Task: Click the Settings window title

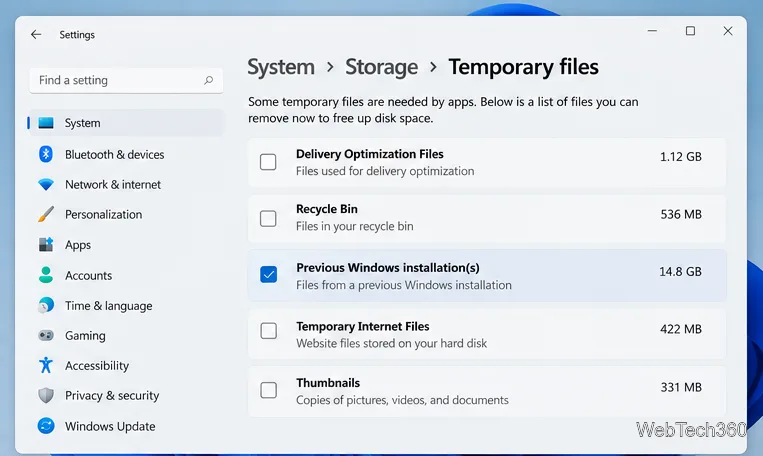Action: pyautogui.click(x=77, y=35)
